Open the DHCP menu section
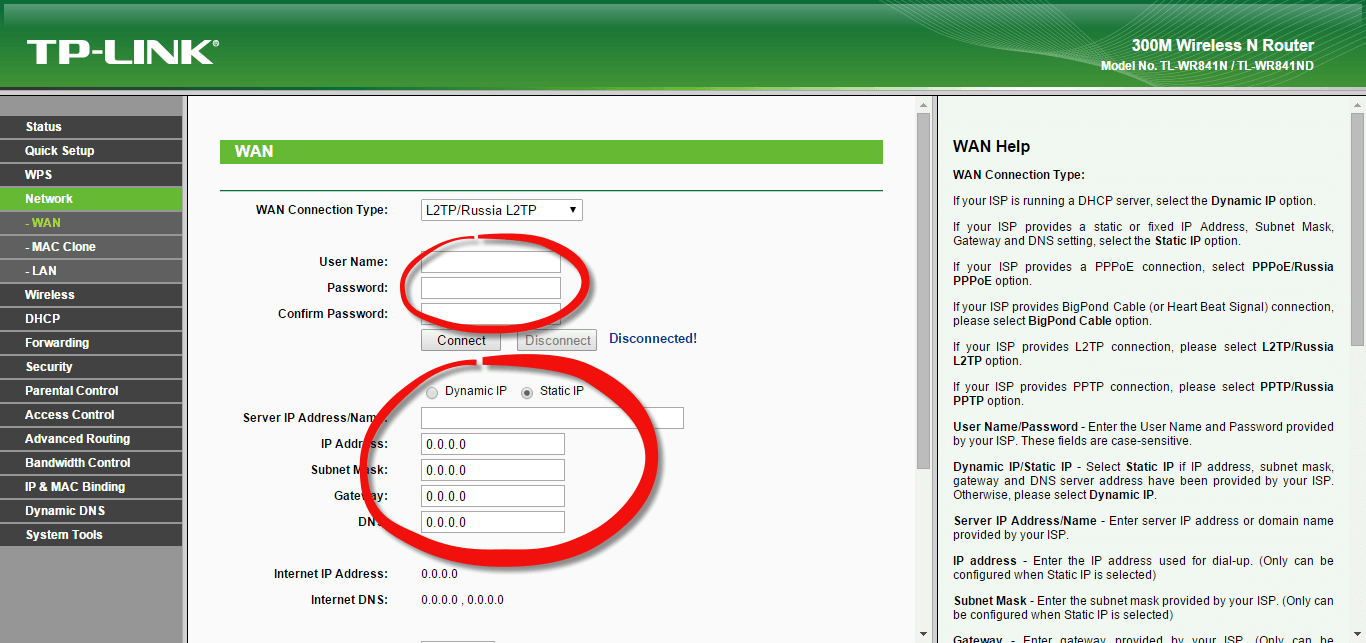 [91, 319]
